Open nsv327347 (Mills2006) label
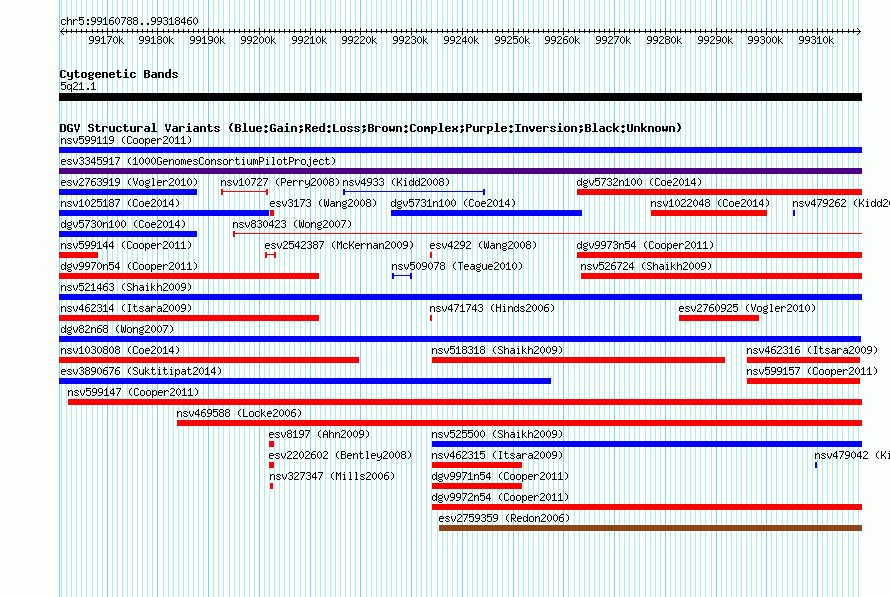 (332, 476)
